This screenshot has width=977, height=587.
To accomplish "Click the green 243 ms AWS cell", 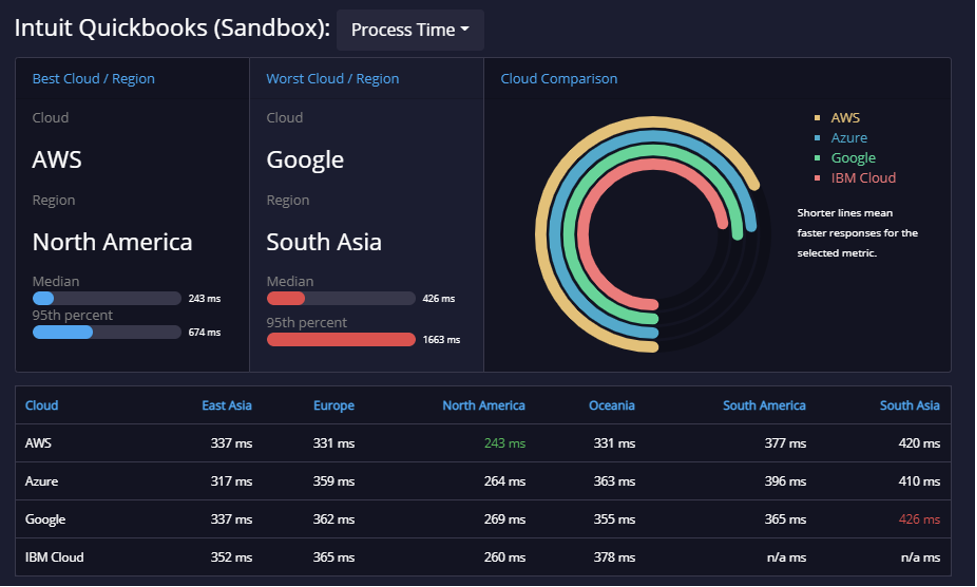I will [x=505, y=443].
